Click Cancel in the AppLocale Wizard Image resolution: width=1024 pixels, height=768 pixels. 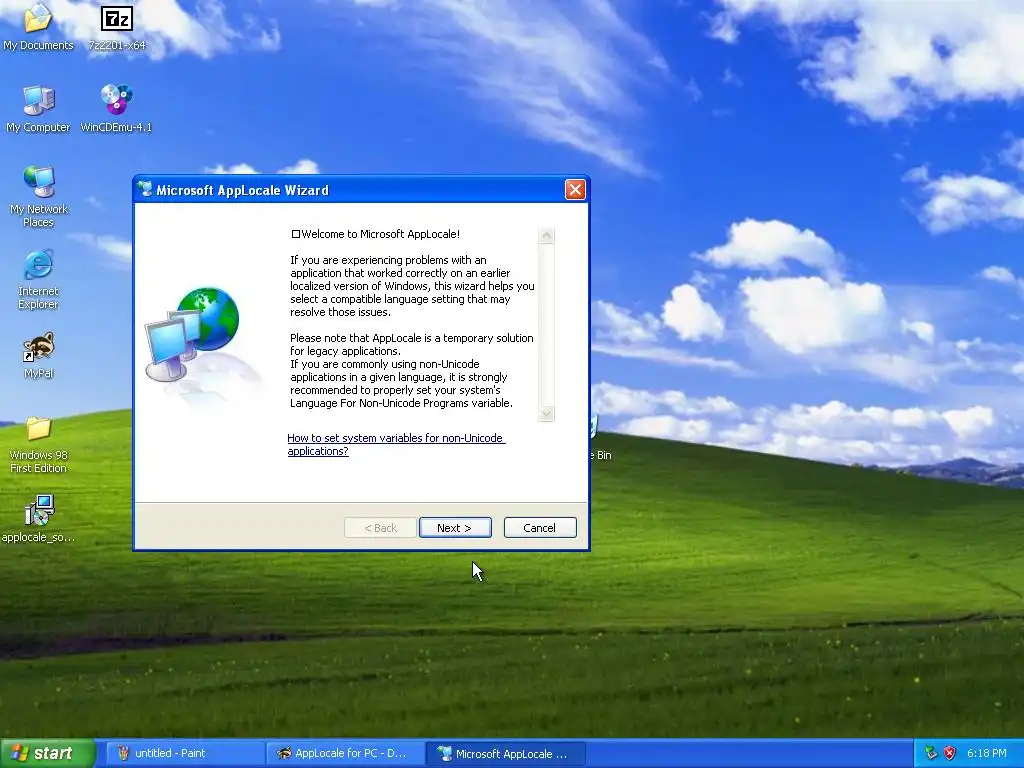coord(540,528)
